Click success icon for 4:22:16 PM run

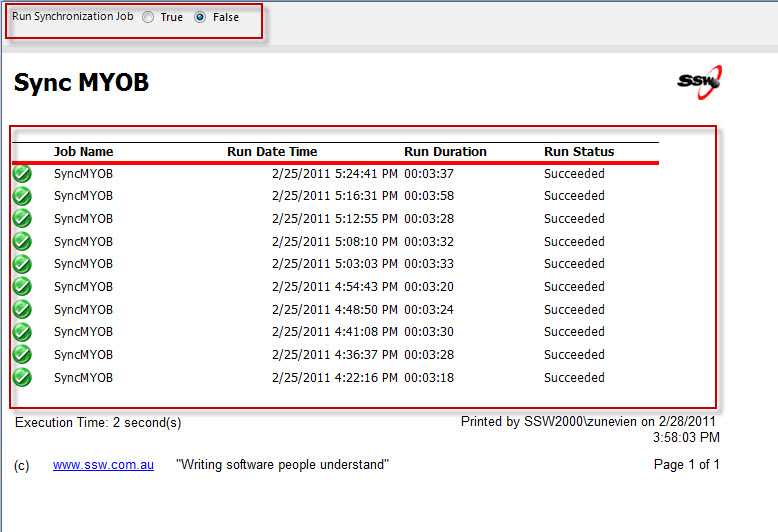(22, 378)
